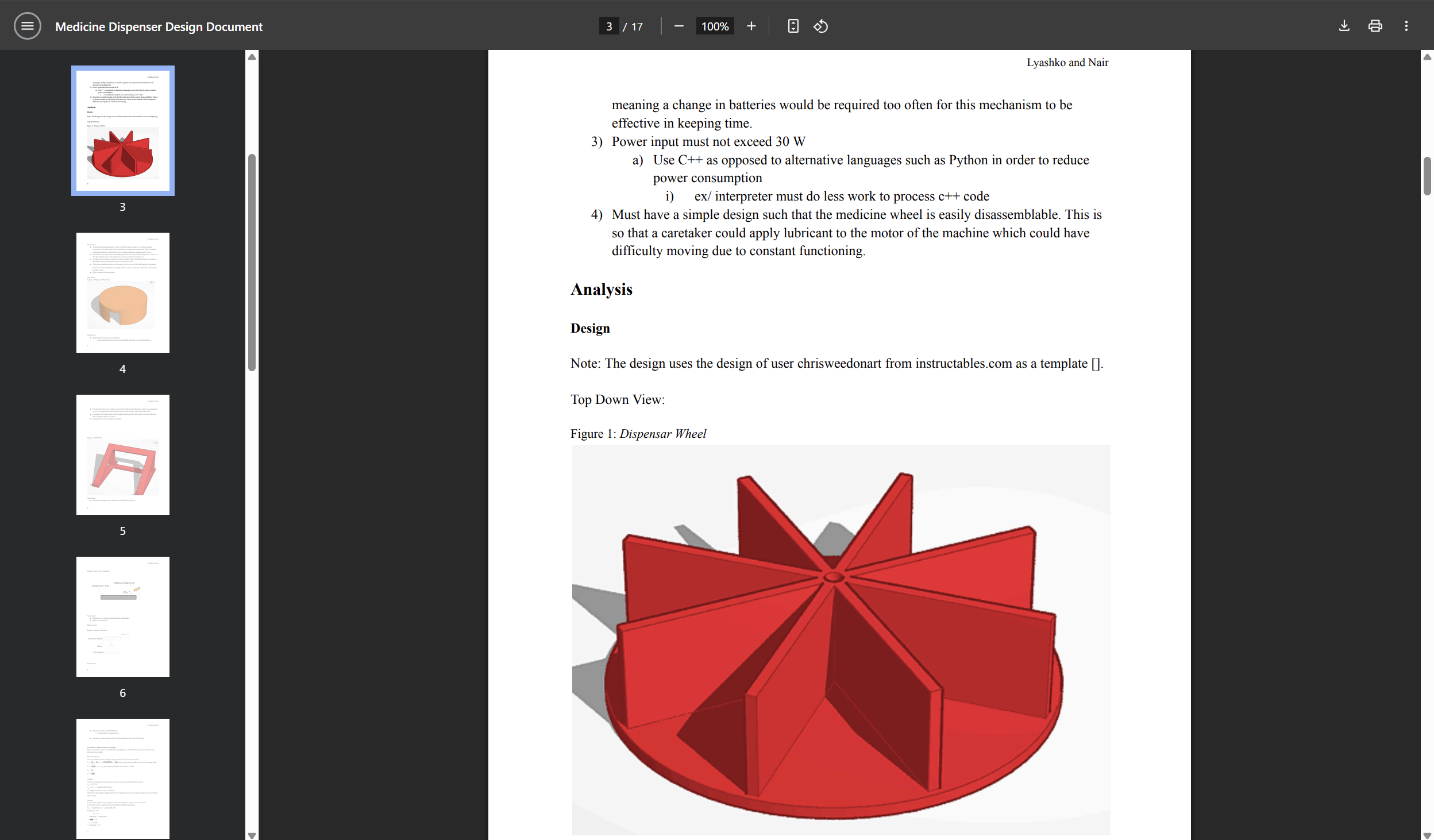Screen dimensions: 1434x840
Task: Open page 5 thumbnail with pink frame
Action: point(122,454)
